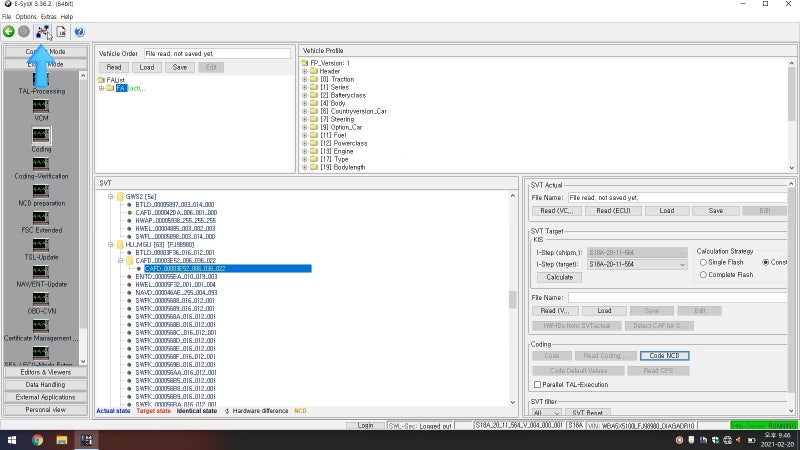Screen dimensions: 800x450
Task: Click the green back arrow toolbar icon
Action: [x=9, y=32]
